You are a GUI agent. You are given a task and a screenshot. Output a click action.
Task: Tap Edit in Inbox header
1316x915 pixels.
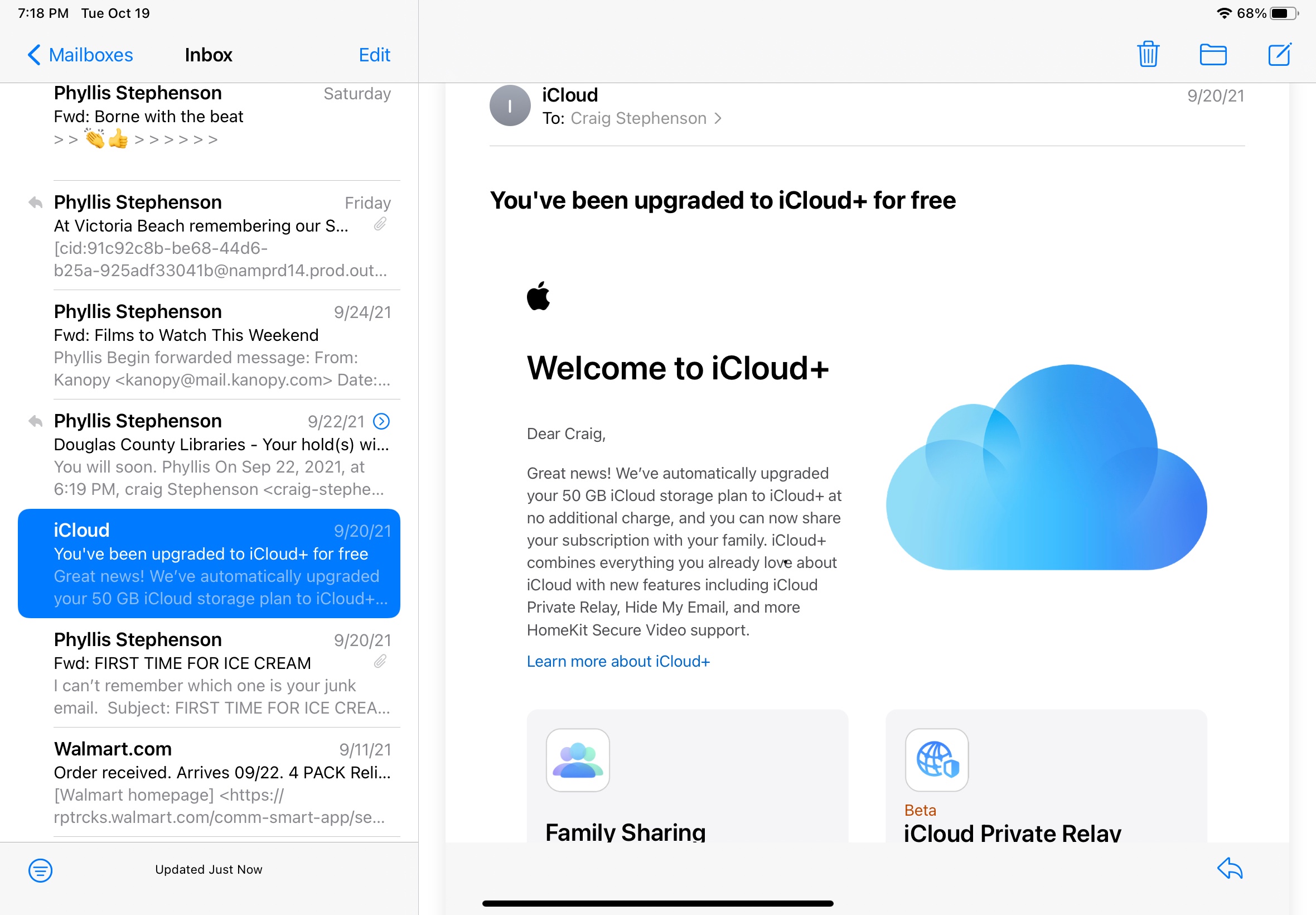374,55
